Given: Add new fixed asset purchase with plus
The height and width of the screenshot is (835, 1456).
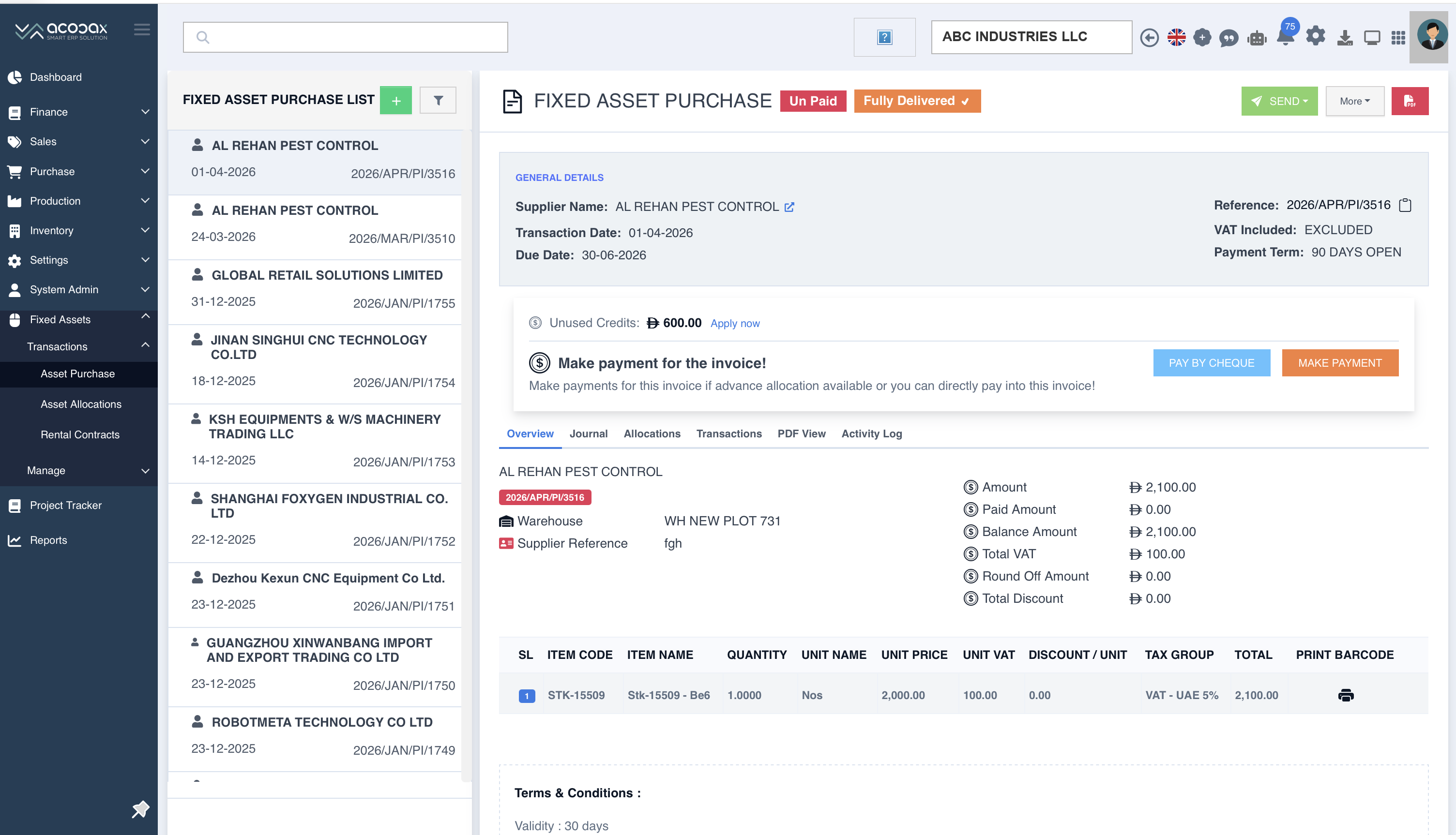Looking at the screenshot, I should pyautogui.click(x=396, y=101).
